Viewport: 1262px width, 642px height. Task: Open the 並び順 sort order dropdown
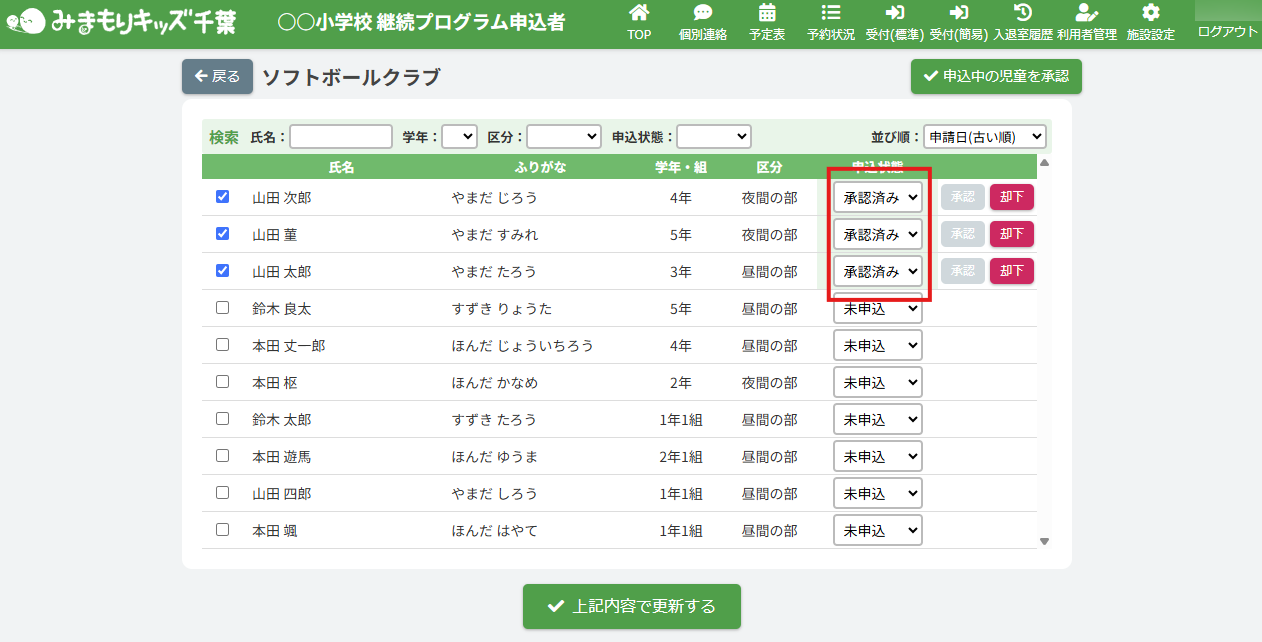(x=984, y=137)
